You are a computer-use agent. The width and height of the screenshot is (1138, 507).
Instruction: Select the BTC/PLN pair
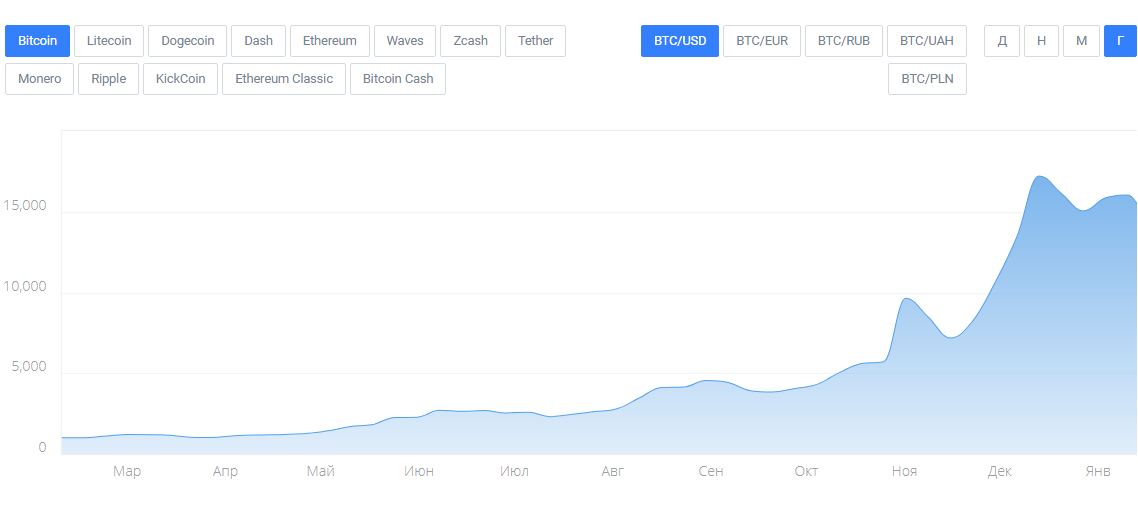928,79
